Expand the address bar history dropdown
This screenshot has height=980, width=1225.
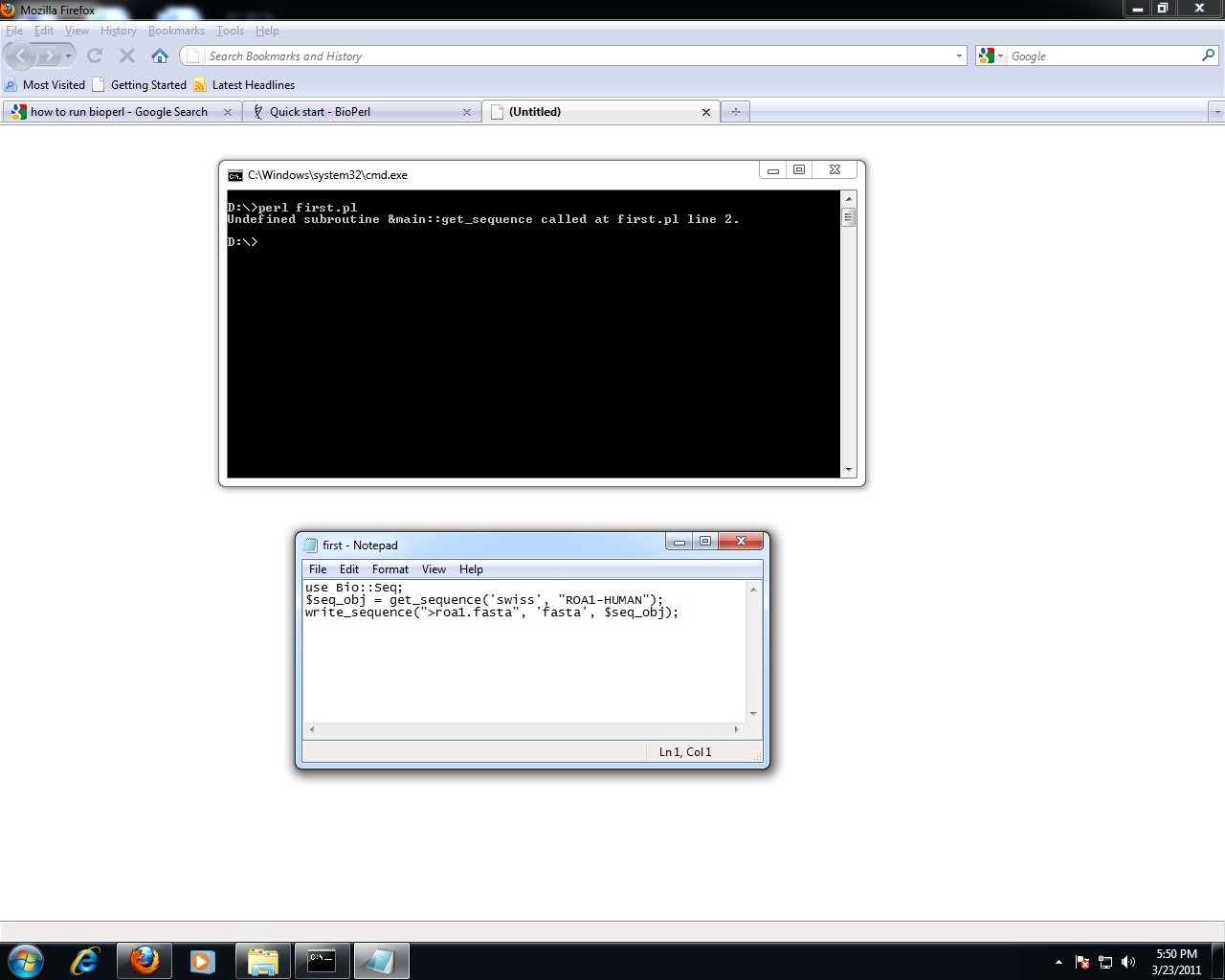959,56
